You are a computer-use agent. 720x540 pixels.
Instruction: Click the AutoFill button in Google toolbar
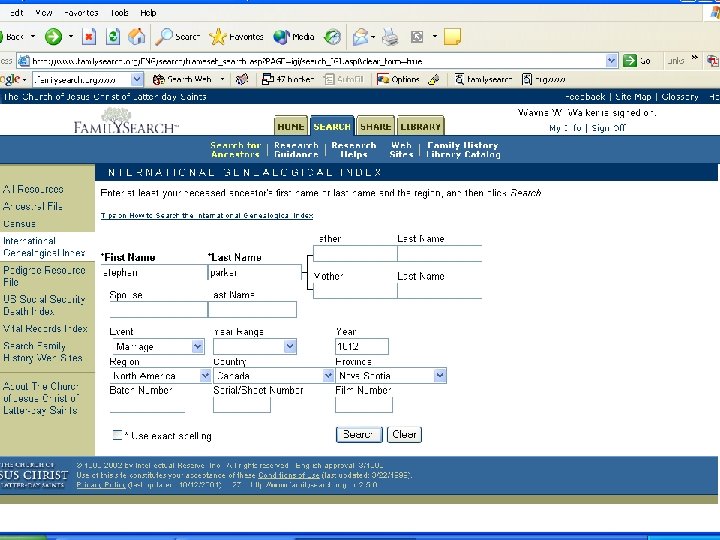tap(344, 79)
